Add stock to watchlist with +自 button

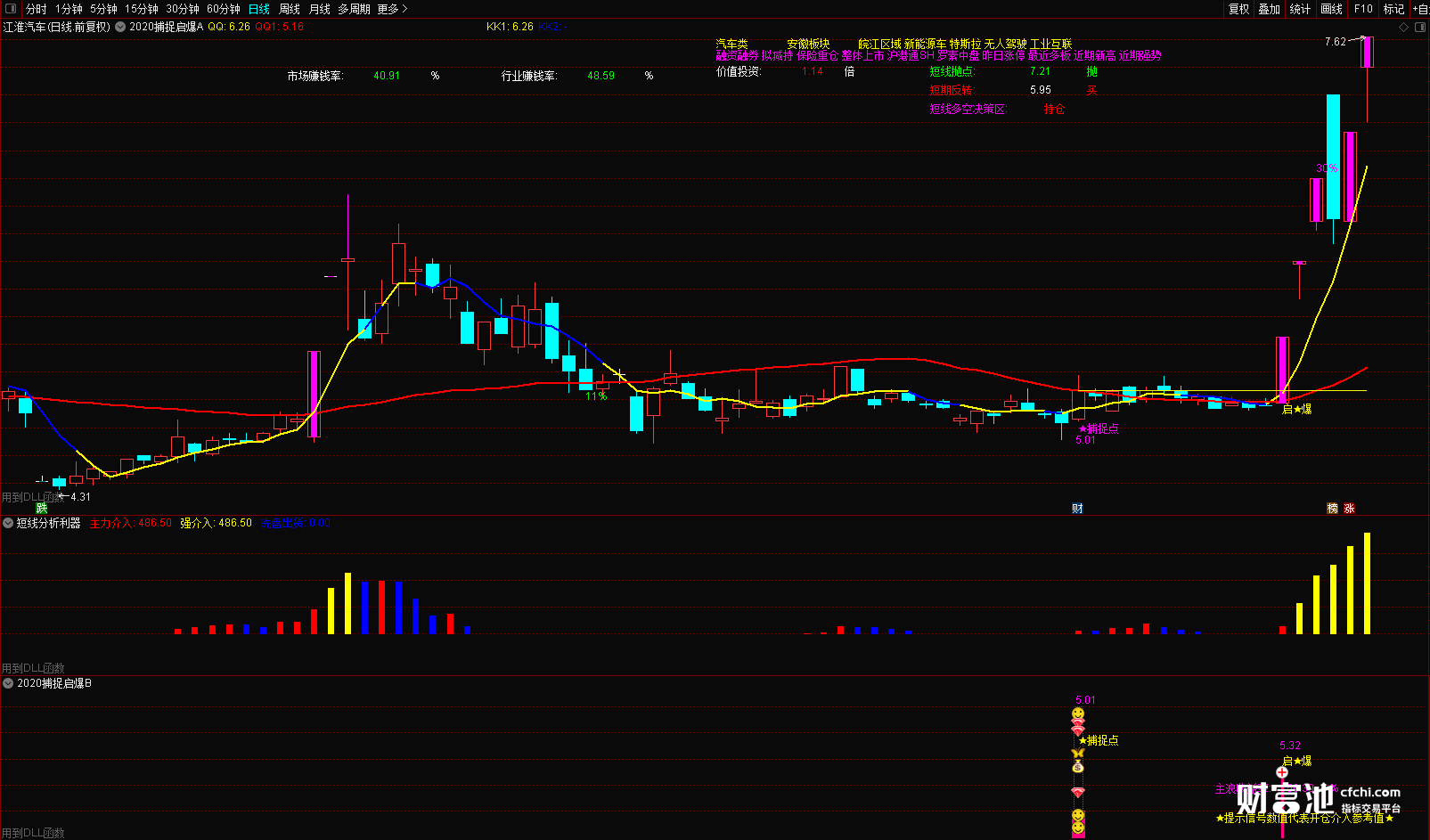pos(1420,9)
